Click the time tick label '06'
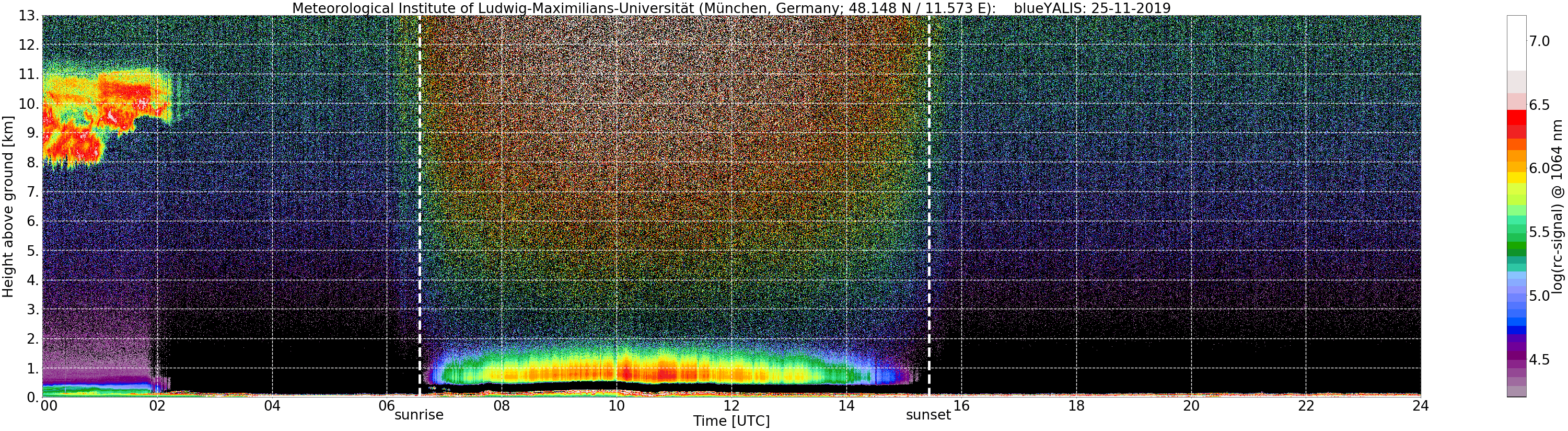1568x431 pixels. [387, 405]
